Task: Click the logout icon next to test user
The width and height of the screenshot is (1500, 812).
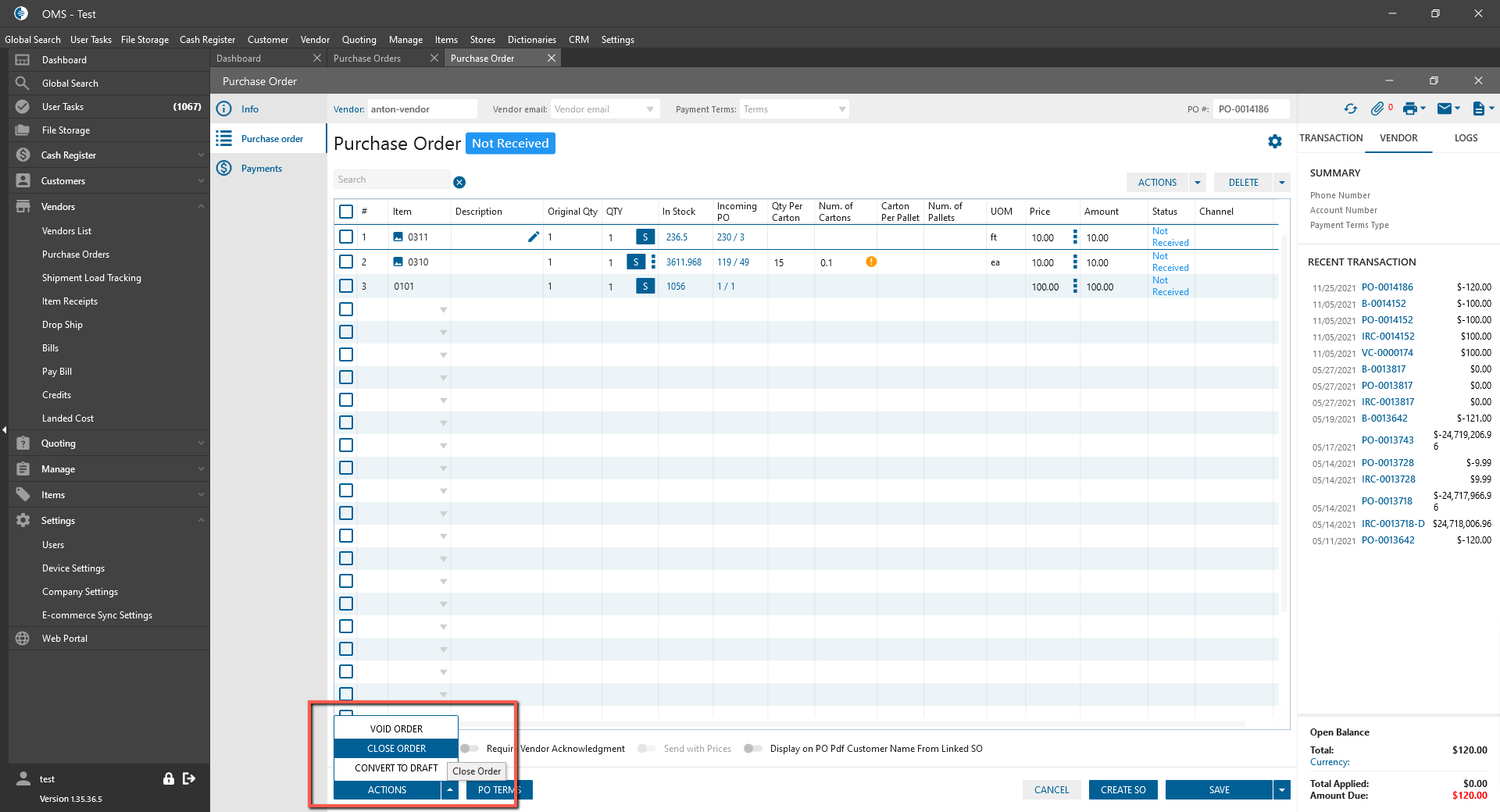Action: [189, 778]
